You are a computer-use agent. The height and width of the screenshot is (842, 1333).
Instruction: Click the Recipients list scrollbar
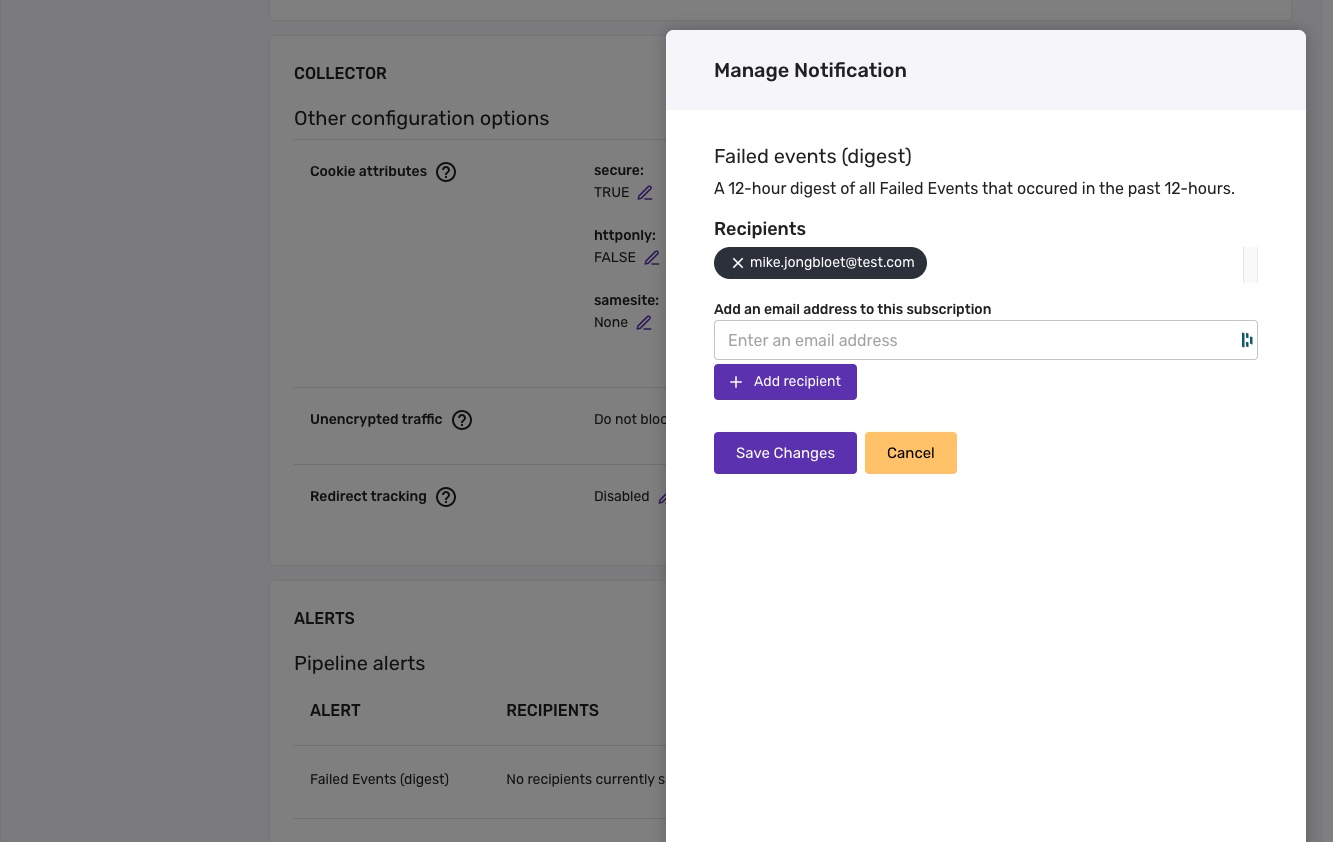click(1250, 265)
